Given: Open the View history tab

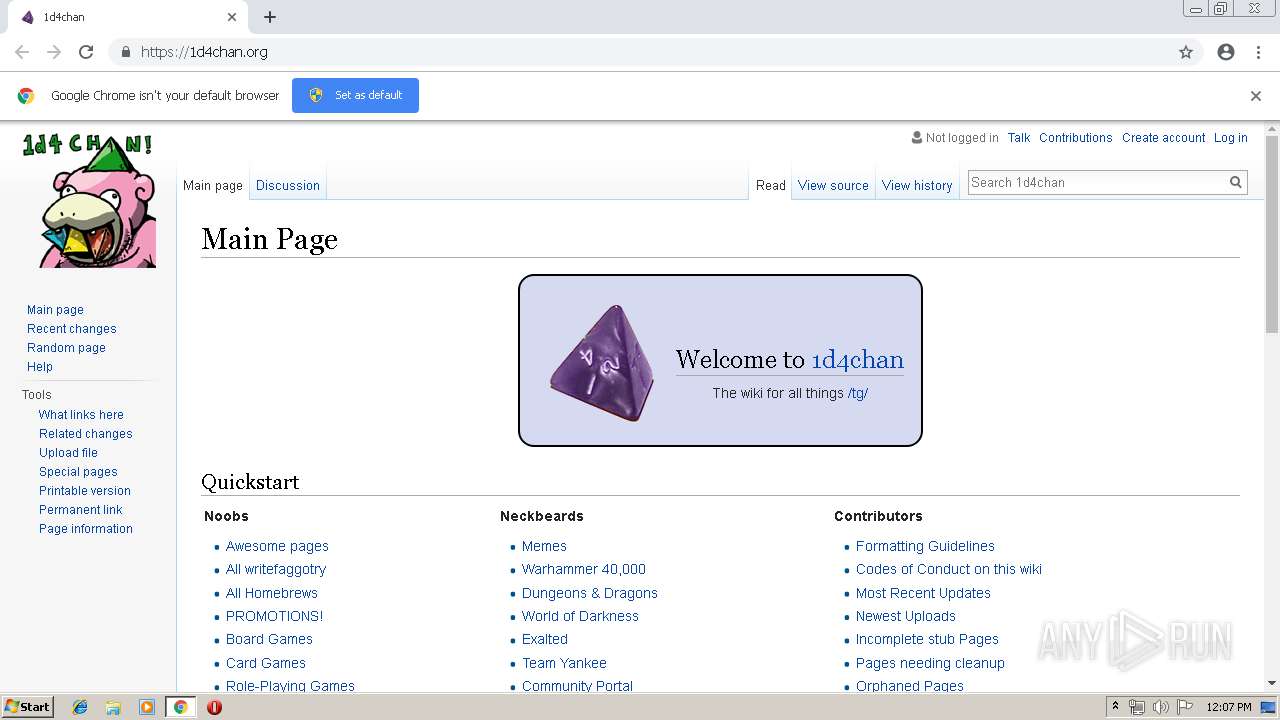Looking at the screenshot, I should (x=917, y=185).
